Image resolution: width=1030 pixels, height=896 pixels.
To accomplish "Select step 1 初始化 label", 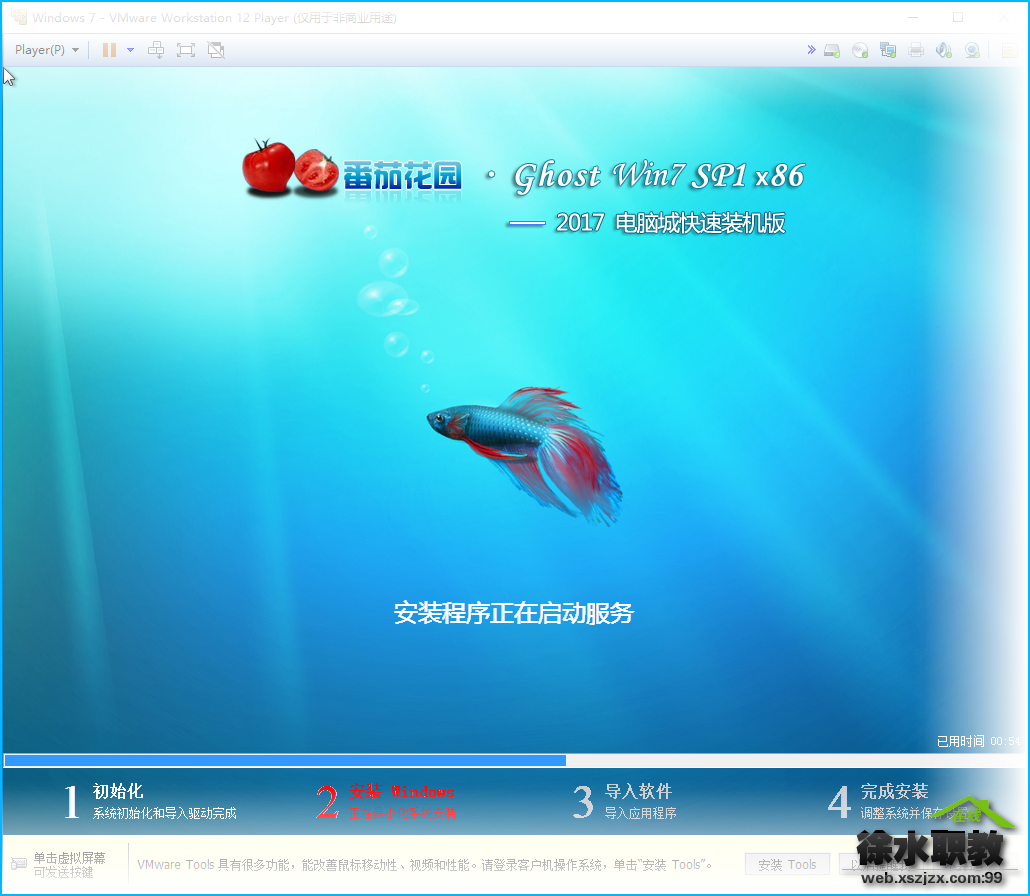I will pyautogui.click(x=118, y=791).
